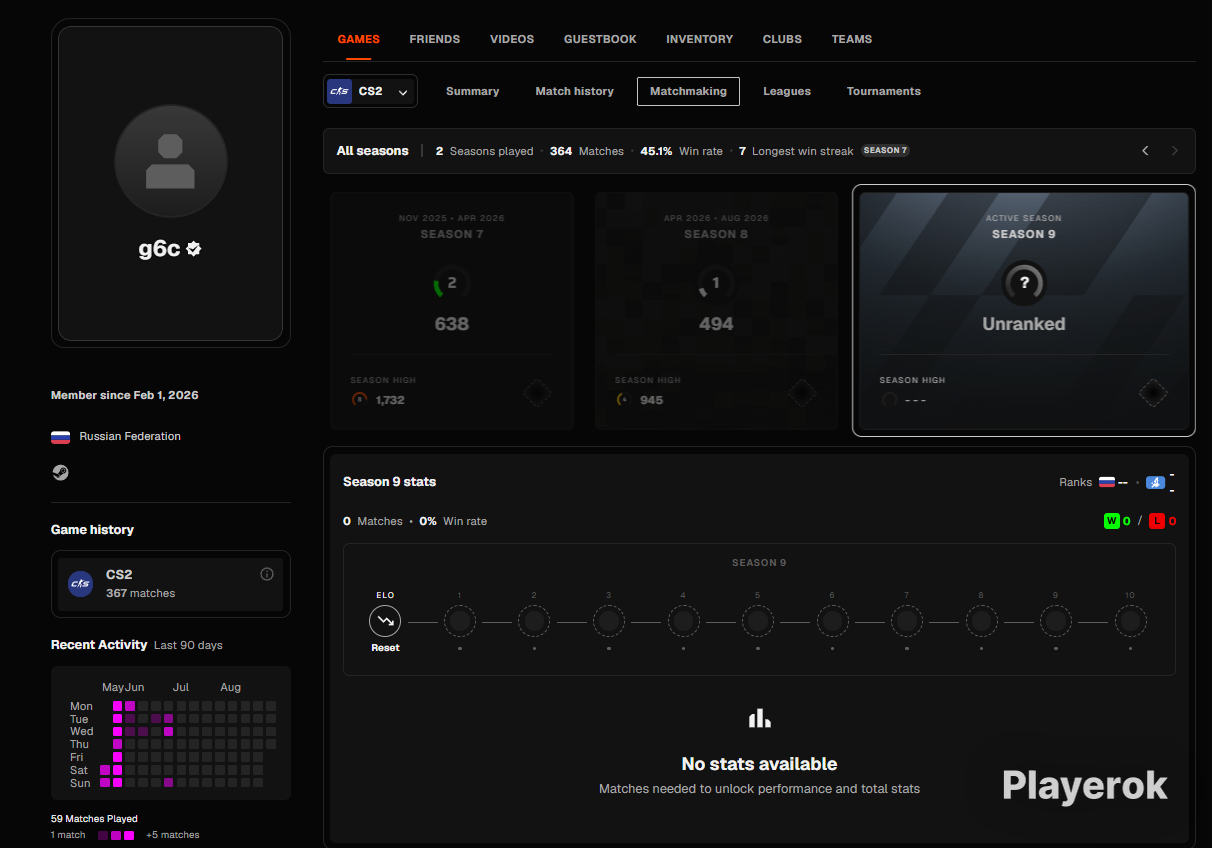This screenshot has height=848, width=1212.
Task: Open the INVENTORY tab
Action: (699, 39)
